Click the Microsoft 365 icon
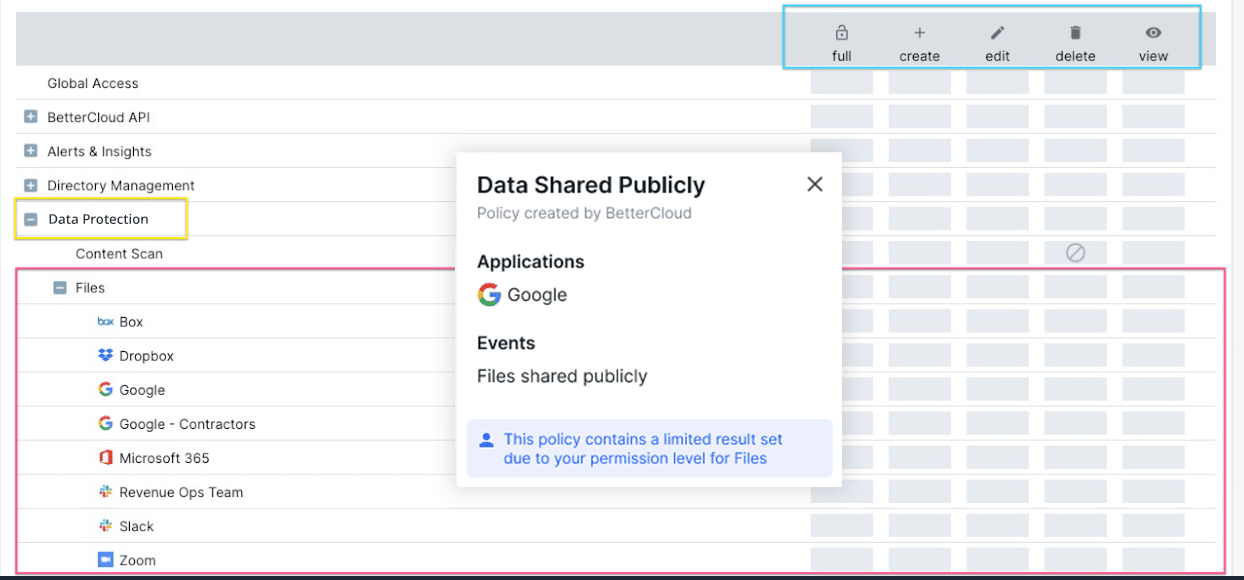1244x580 pixels. pos(105,458)
